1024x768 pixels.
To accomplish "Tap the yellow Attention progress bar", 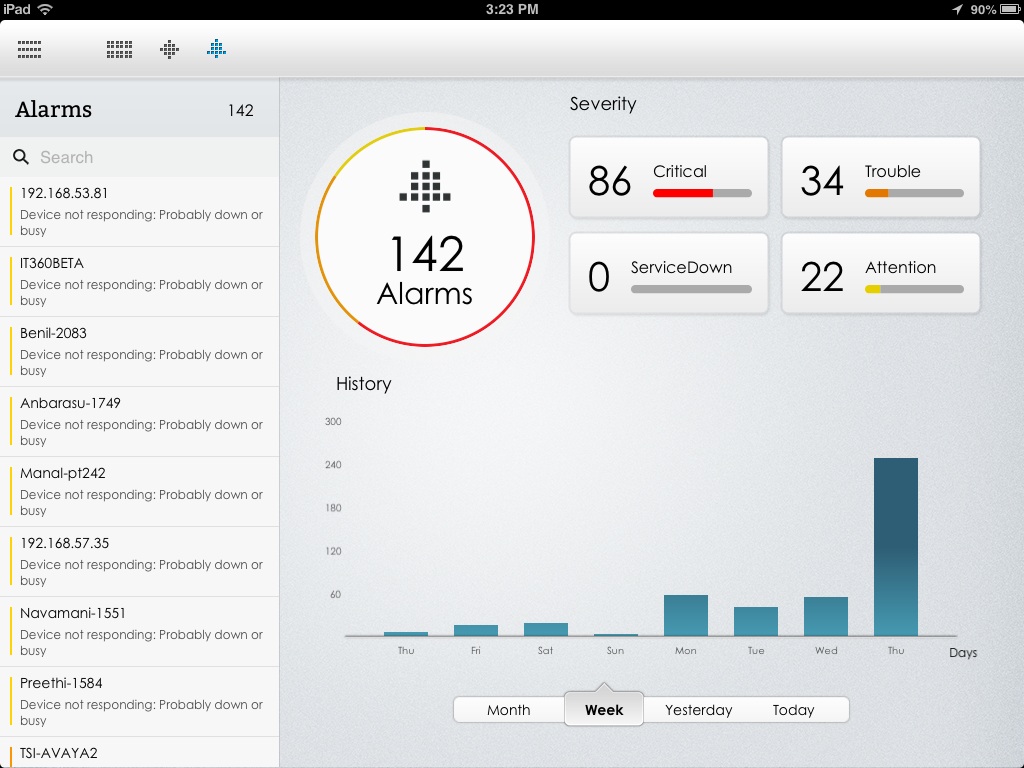I will tap(914, 289).
